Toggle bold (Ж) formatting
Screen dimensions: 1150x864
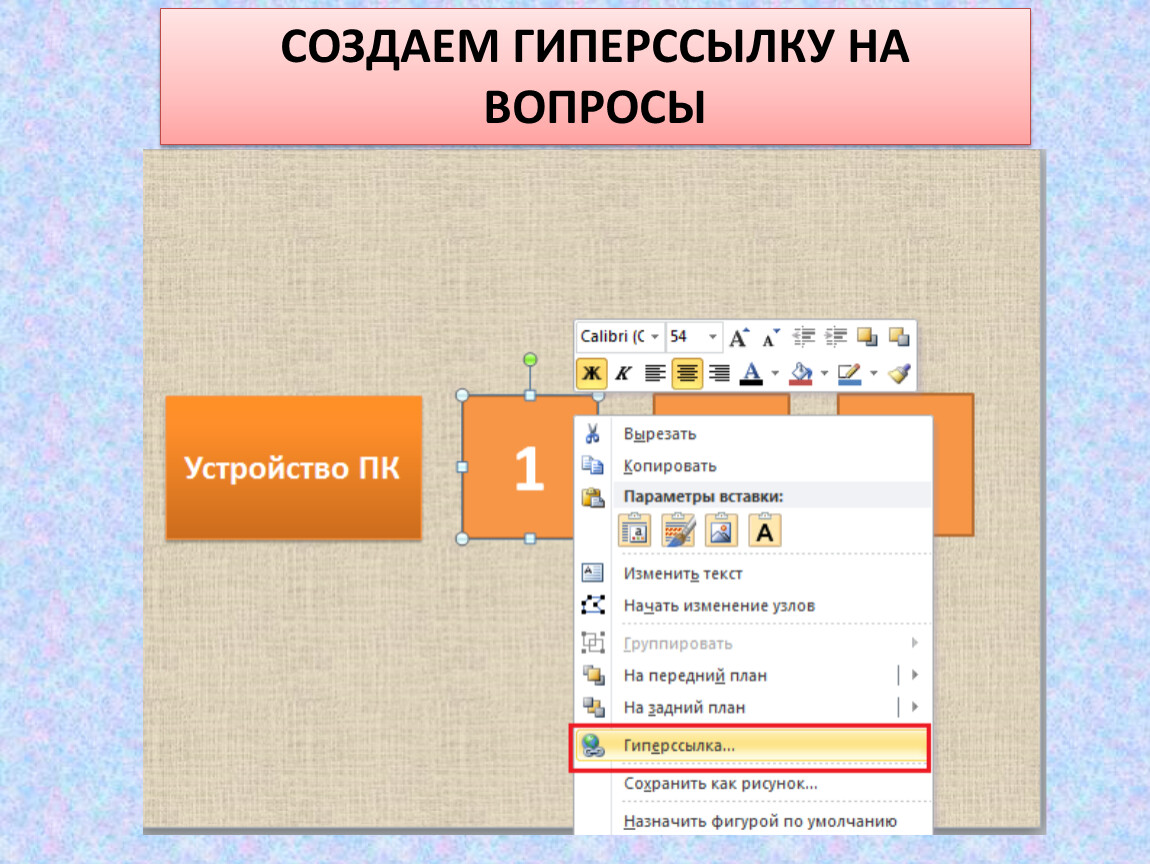pyautogui.click(x=592, y=374)
